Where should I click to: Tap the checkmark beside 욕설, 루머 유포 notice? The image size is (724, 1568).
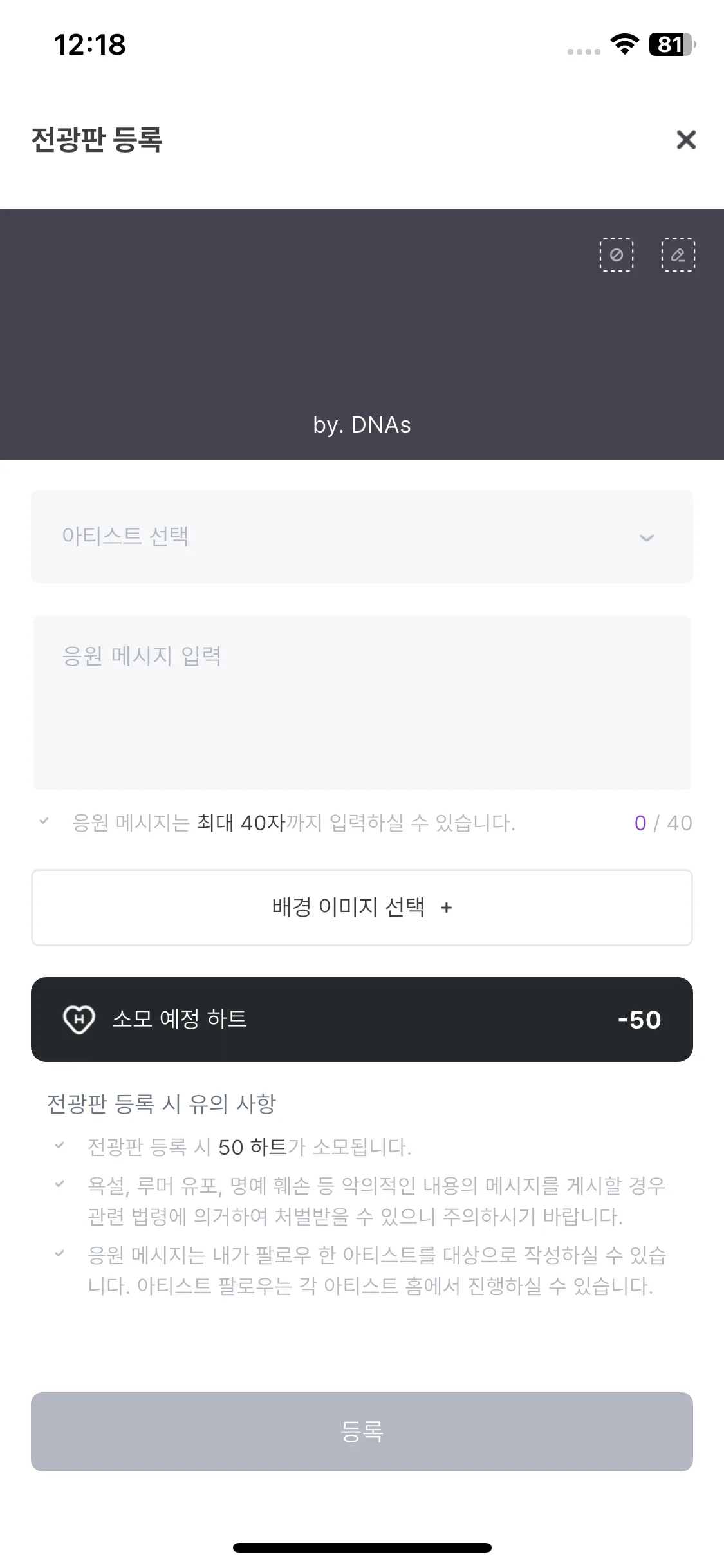(59, 1184)
